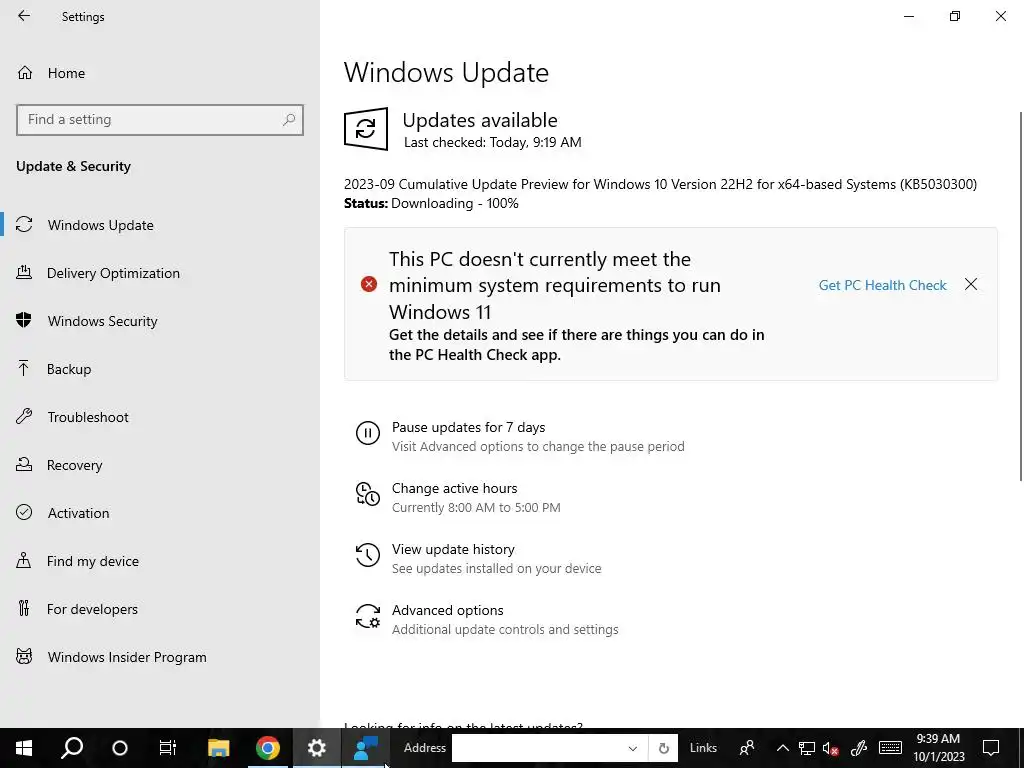Click the KB5030300 cumulative update title
Screen dimensions: 1024x768
click(660, 184)
